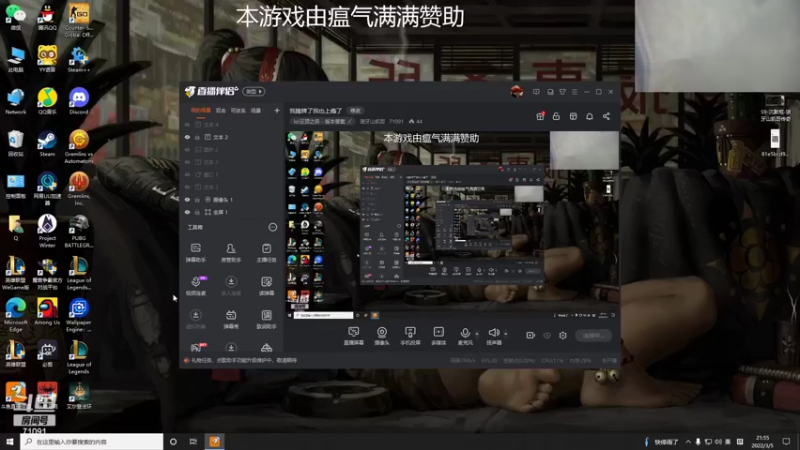Switch to the 我的场景 tab
The image size is (800, 450).
point(201,110)
